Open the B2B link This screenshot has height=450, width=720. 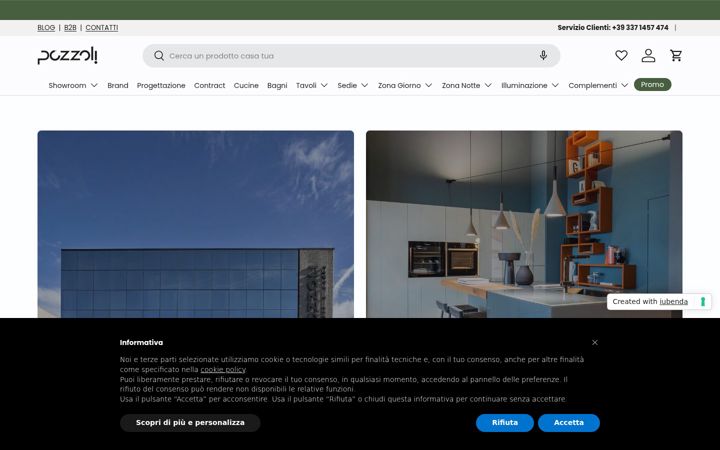pyautogui.click(x=70, y=28)
